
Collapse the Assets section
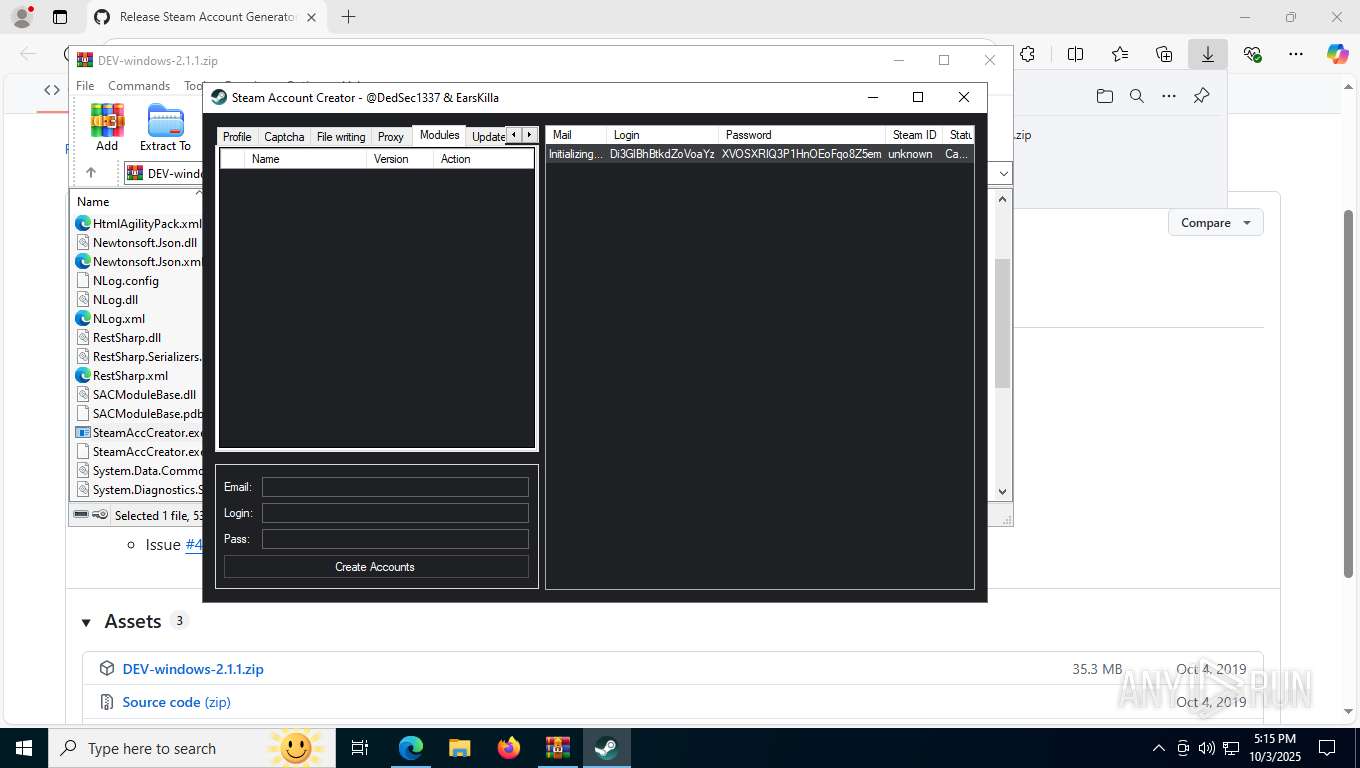86,622
